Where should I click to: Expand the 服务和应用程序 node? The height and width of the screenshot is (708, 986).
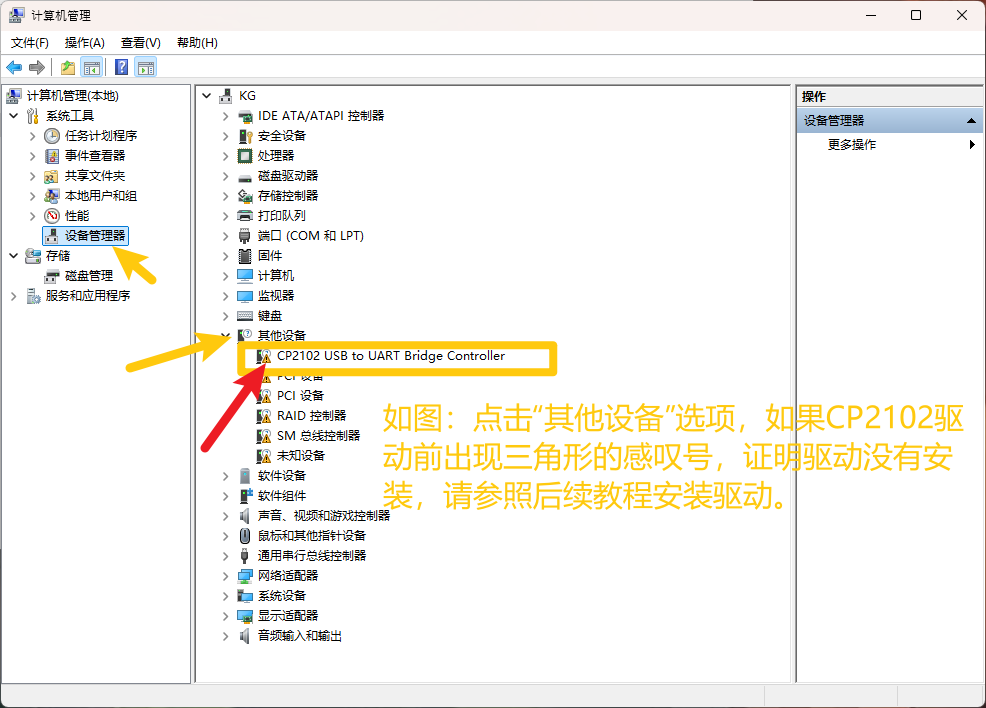point(14,296)
